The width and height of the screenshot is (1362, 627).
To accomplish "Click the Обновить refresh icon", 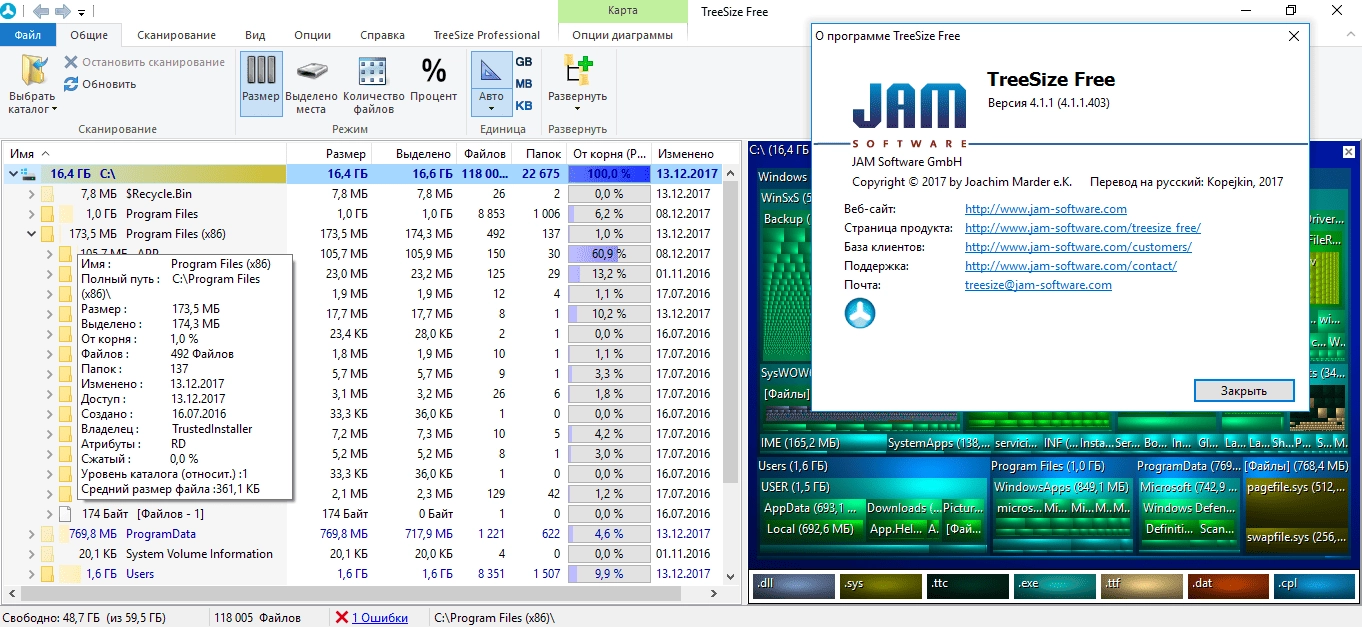I will coord(71,84).
